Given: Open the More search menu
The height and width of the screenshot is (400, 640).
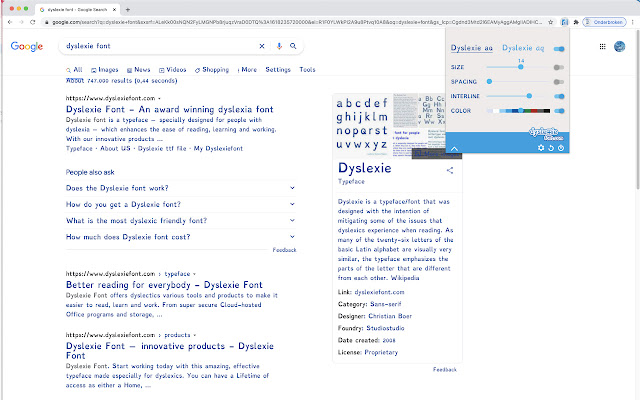Looking at the screenshot, I should (247, 70).
